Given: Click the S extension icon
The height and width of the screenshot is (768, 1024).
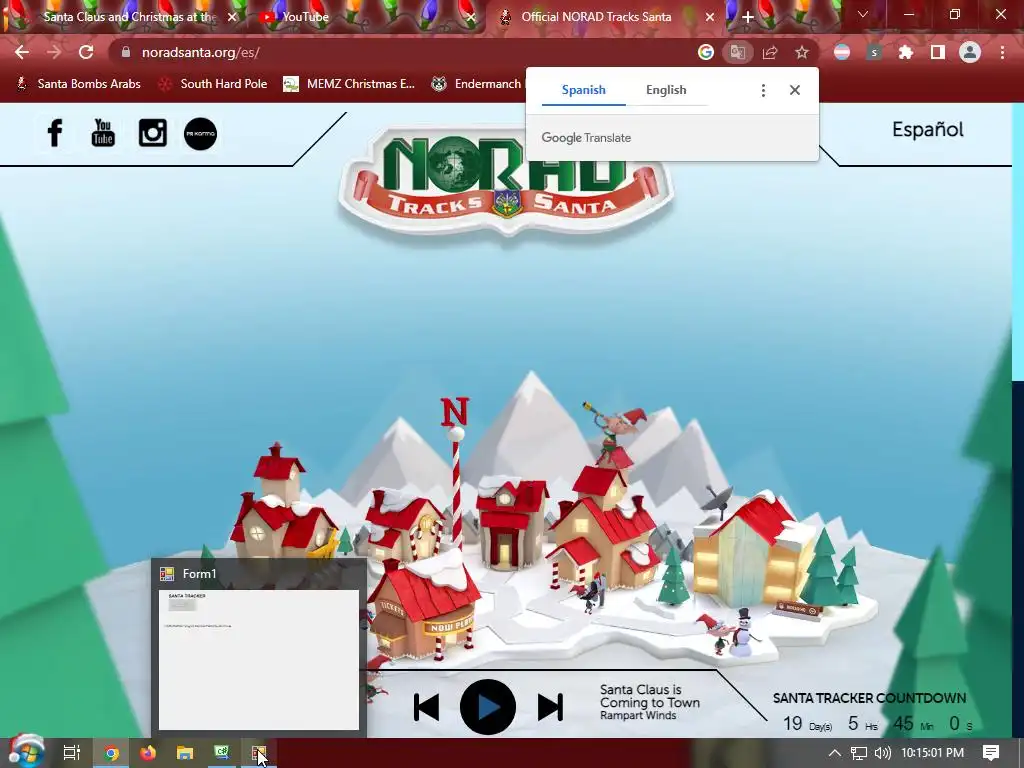Looking at the screenshot, I should pyautogui.click(x=874, y=52).
